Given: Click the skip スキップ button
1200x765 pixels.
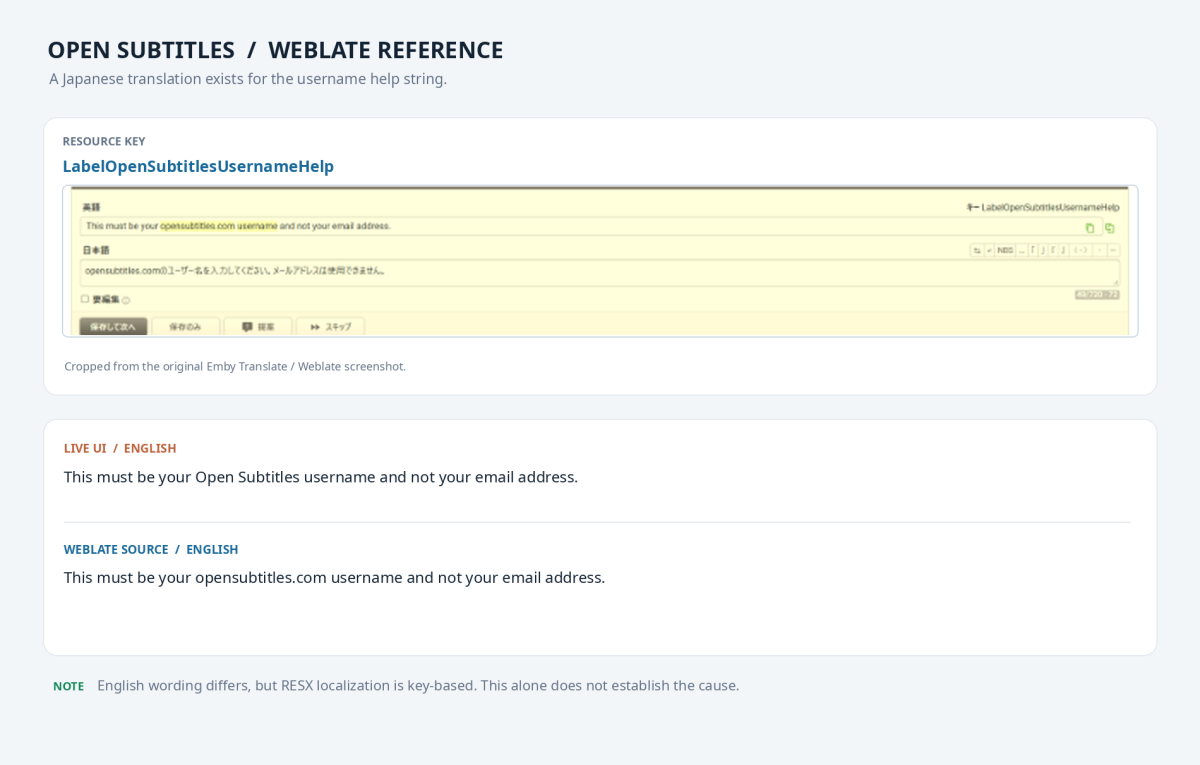Looking at the screenshot, I should click(330, 327).
